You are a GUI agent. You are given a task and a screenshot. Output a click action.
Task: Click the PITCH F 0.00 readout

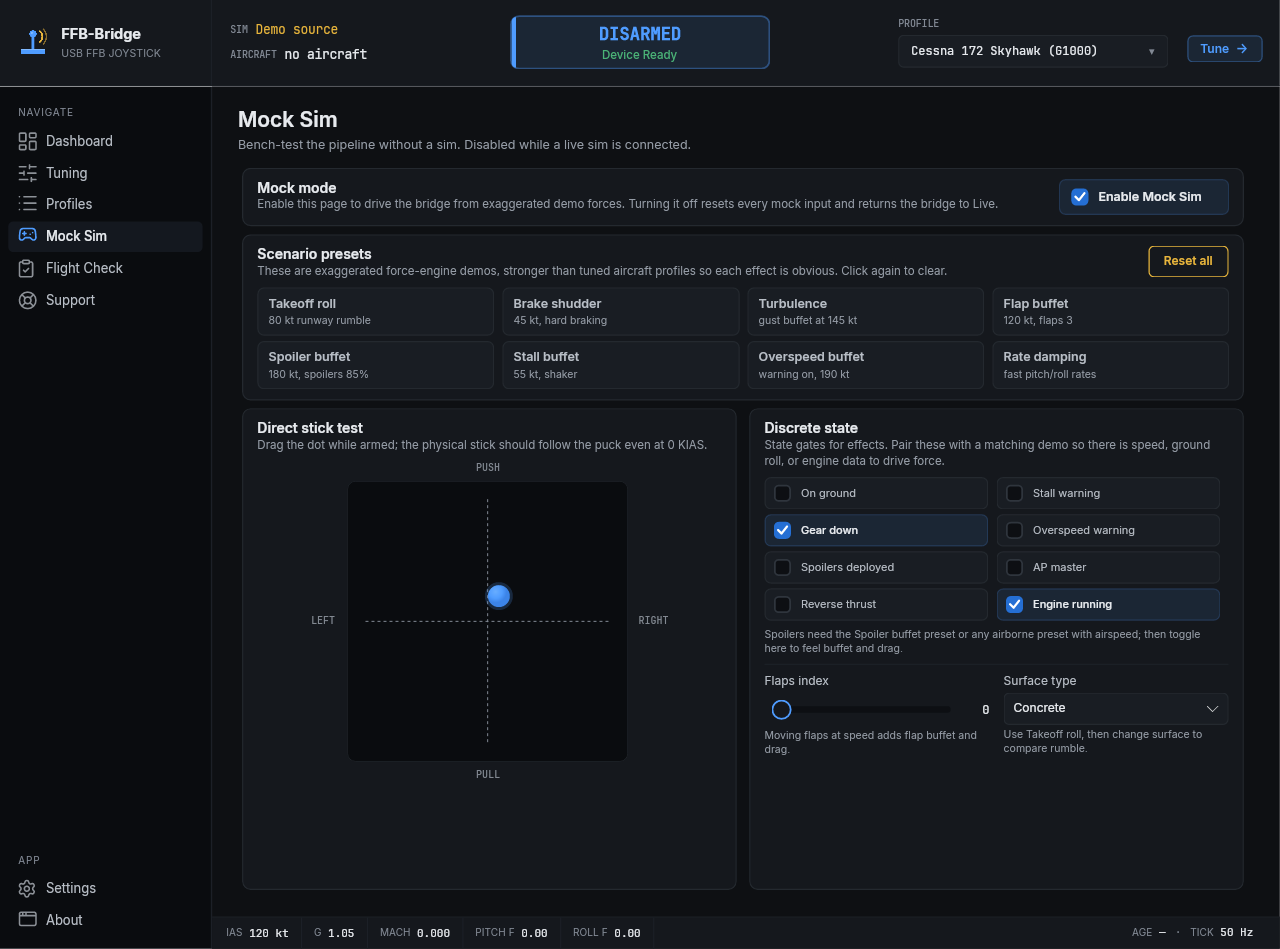tap(511, 933)
